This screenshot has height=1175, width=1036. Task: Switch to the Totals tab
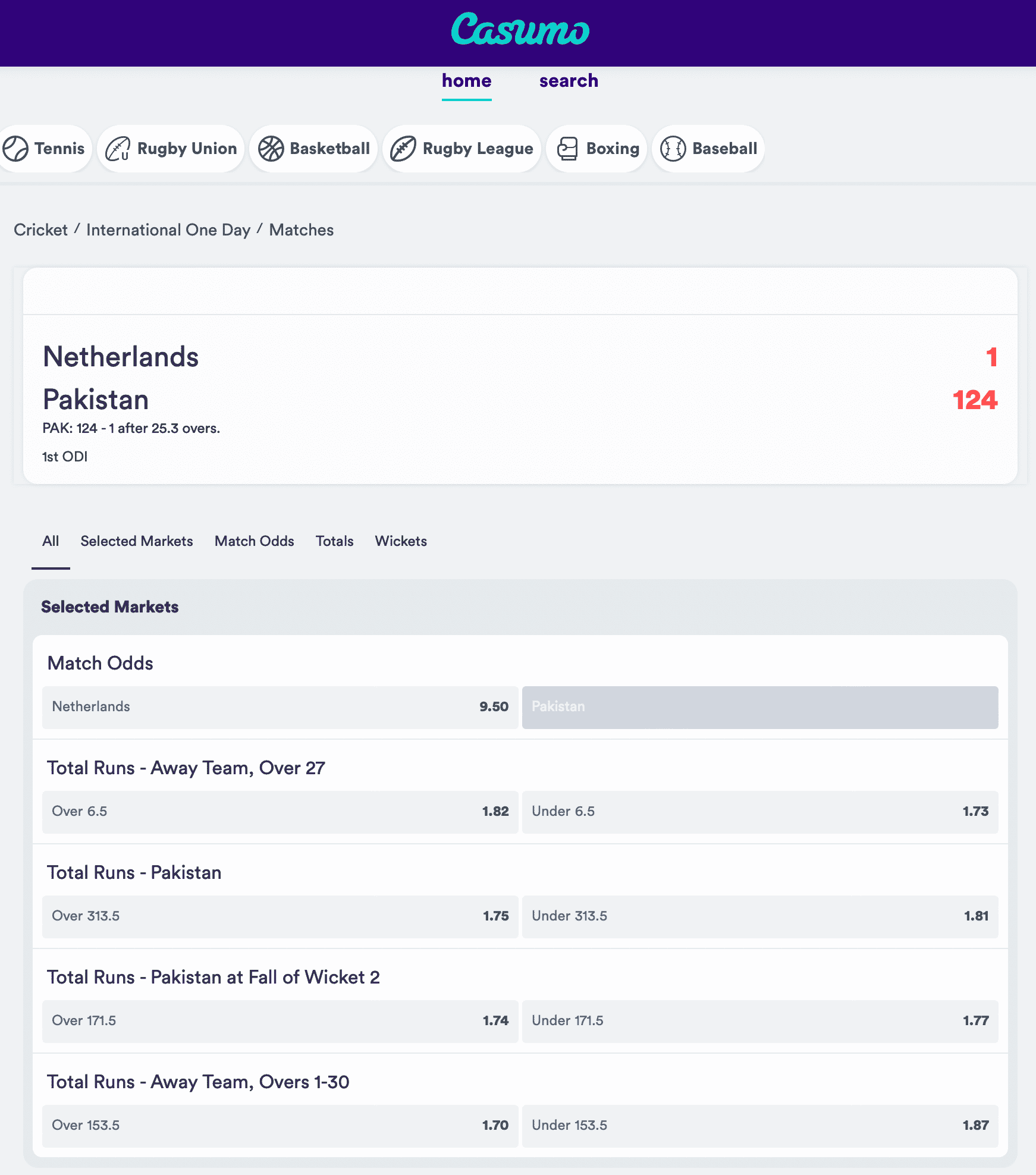[335, 541]
